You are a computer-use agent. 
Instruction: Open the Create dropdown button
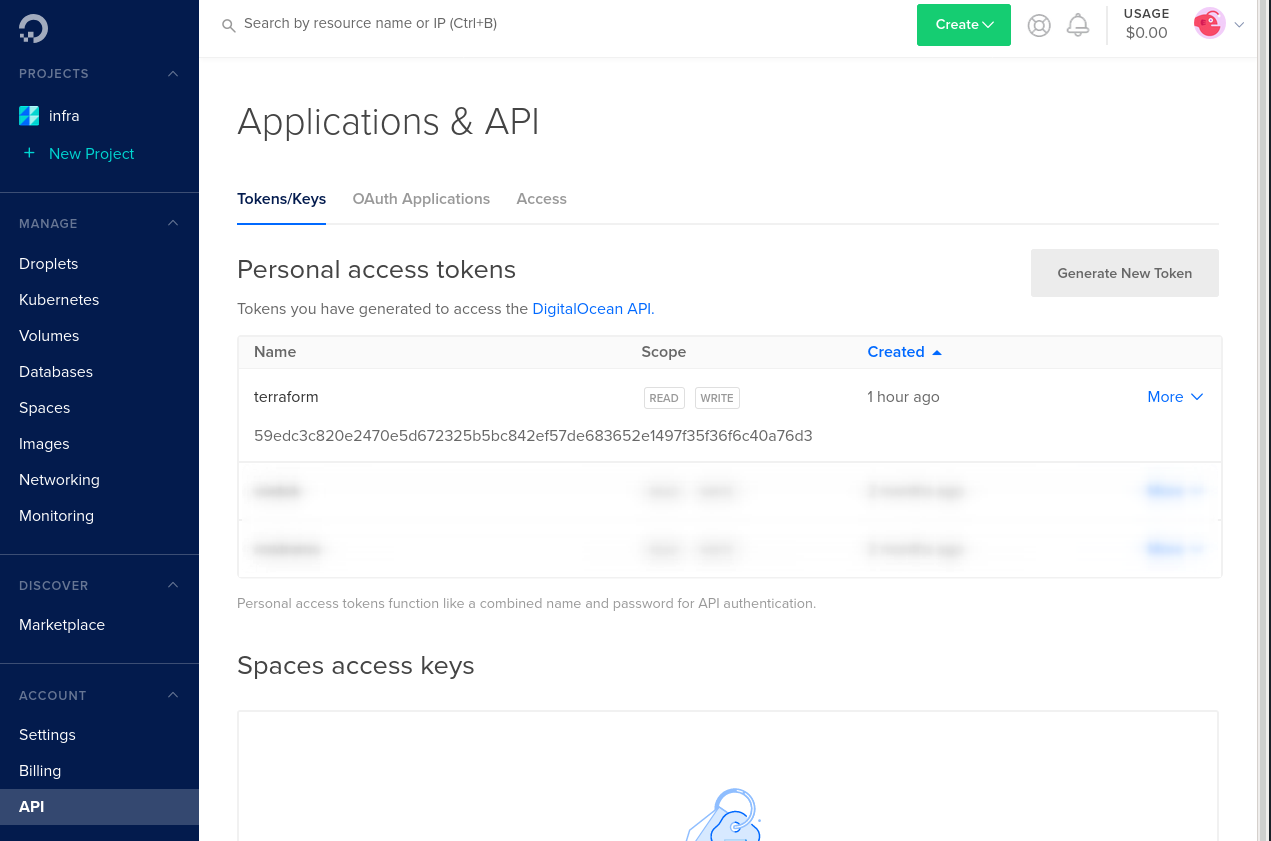coord(964,25)
